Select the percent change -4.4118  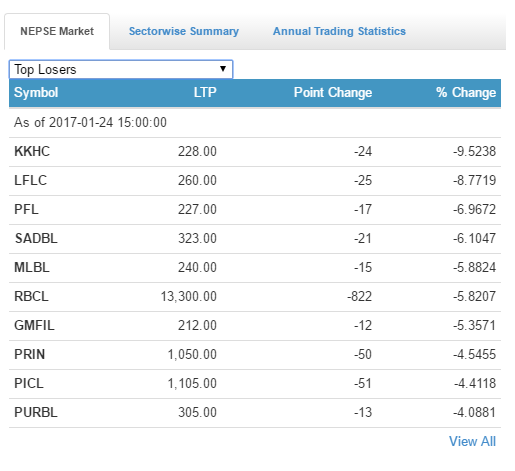tap(475, 383)
